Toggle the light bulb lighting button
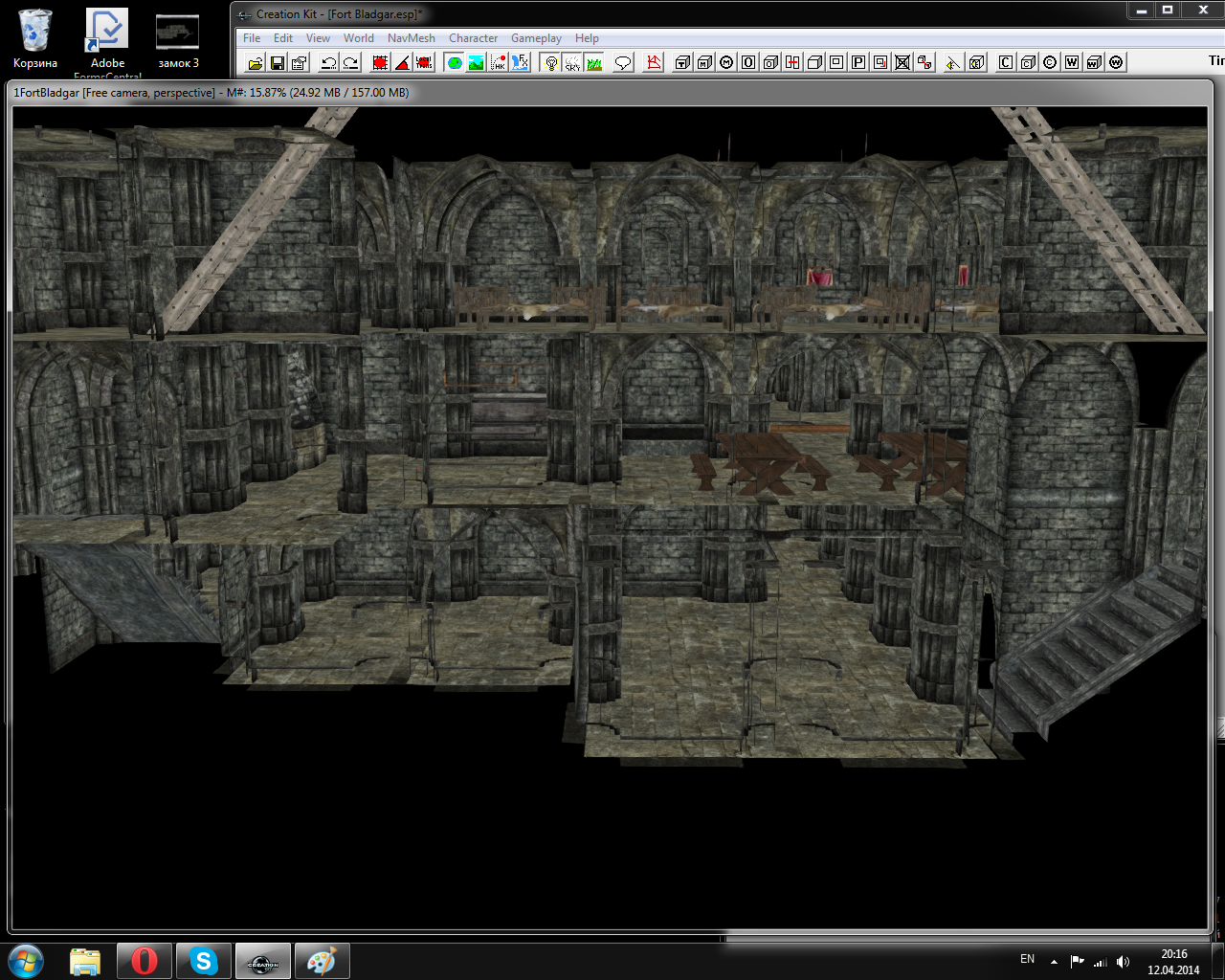Screen dimensions: 1225x980 pyautogui.click(x=550, y=62)
